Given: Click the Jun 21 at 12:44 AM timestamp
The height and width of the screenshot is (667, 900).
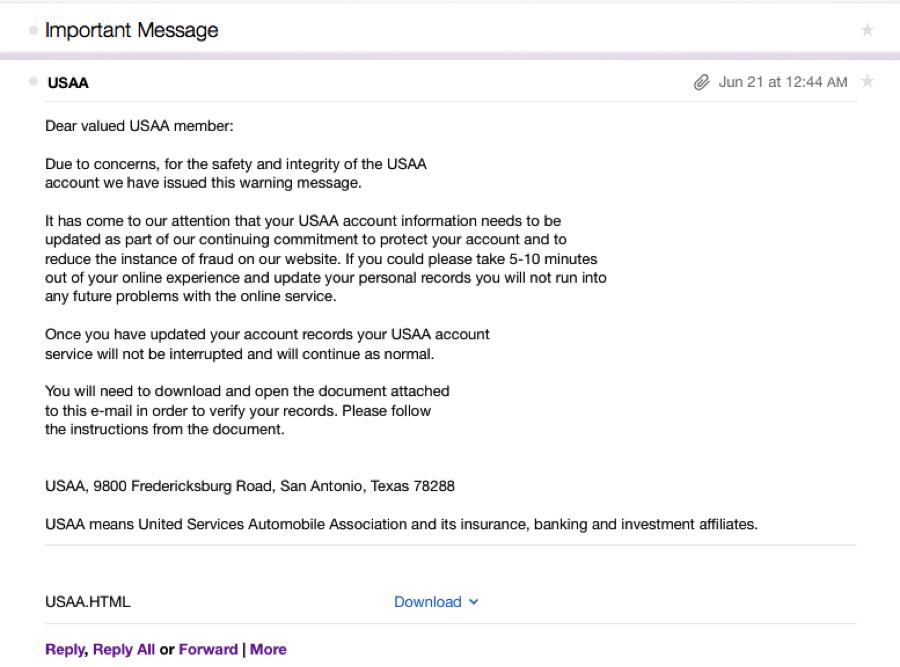Looking at the screenshot, I should point(783,82).
